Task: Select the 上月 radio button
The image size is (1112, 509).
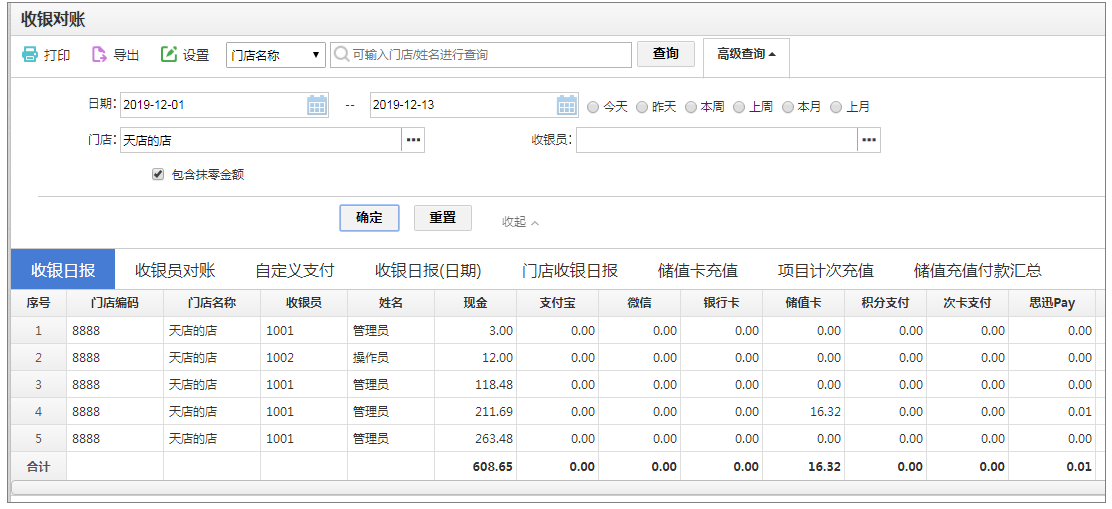Action: [x=835, y=107]
